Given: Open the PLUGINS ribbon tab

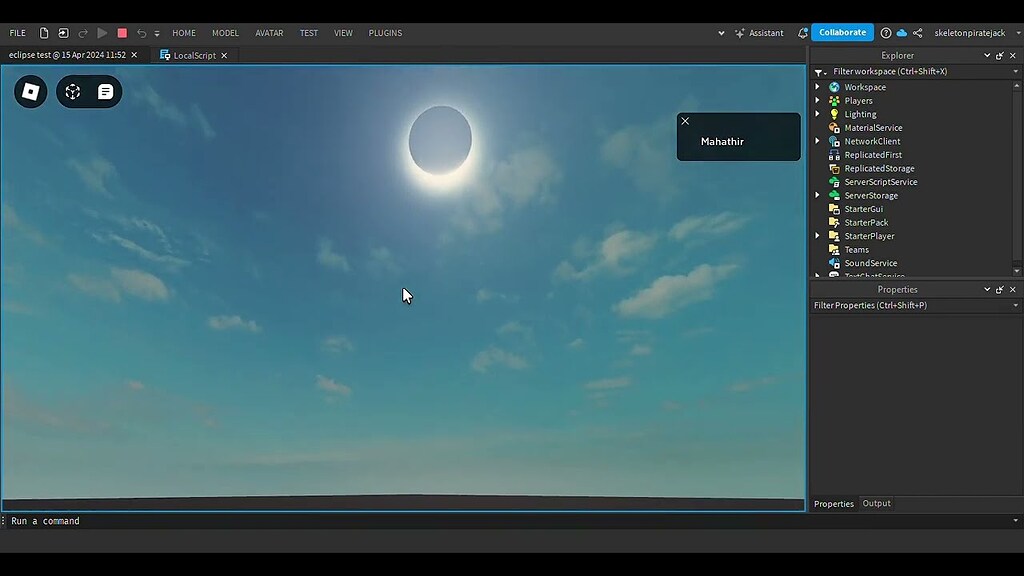Looking at the screenshot, I should pyautogui.click(x=385, y=33).
